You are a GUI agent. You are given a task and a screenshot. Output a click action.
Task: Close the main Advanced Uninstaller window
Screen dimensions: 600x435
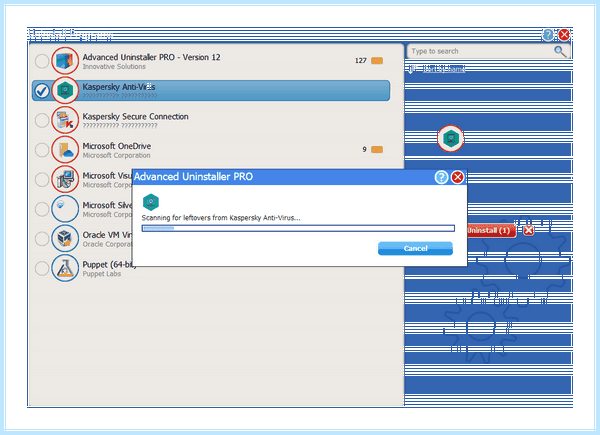(564, 35)
